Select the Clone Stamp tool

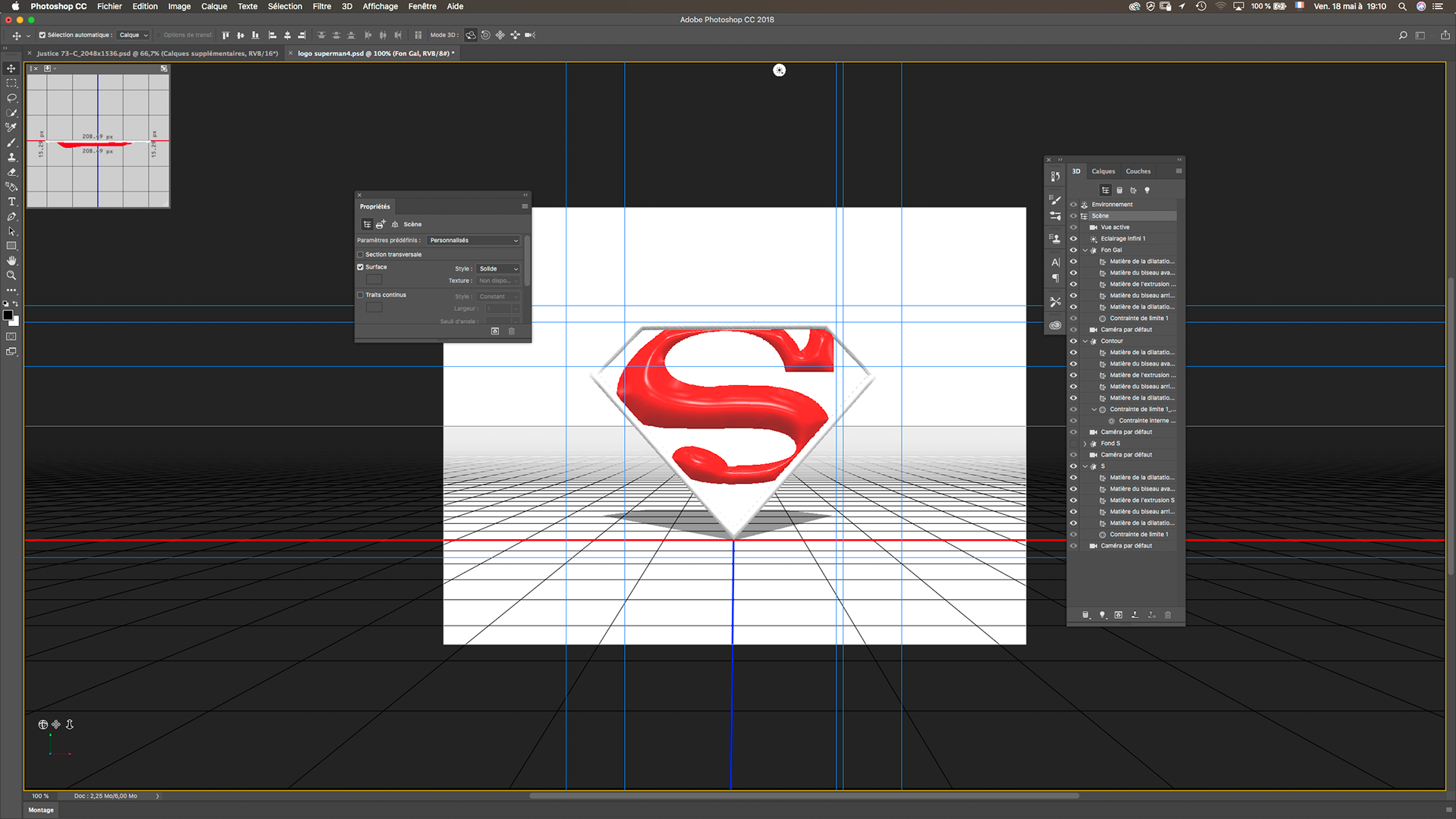(x=11, y=157)
